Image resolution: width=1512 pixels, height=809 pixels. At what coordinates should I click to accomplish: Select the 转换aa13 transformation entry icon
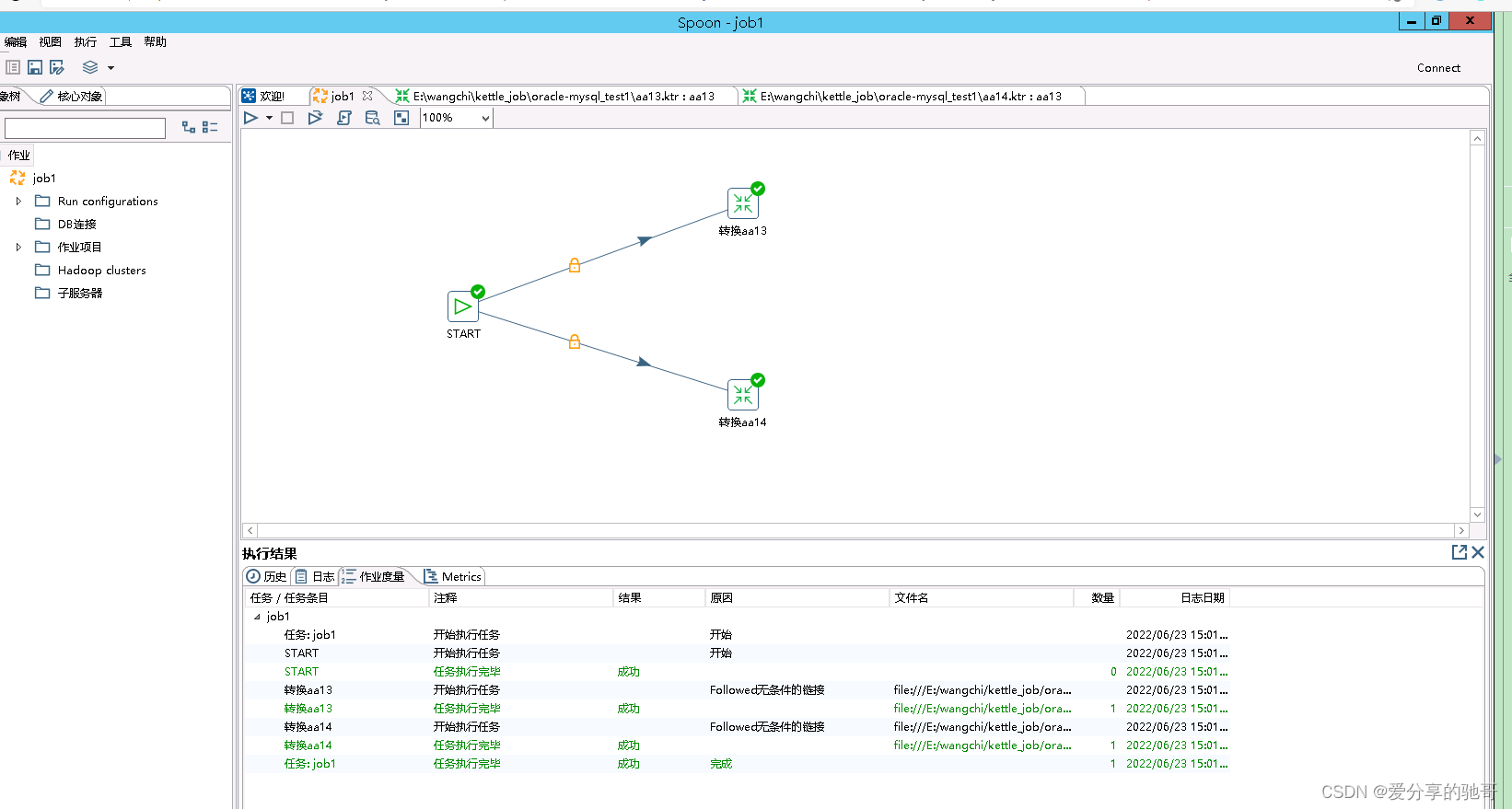point(743,203)
